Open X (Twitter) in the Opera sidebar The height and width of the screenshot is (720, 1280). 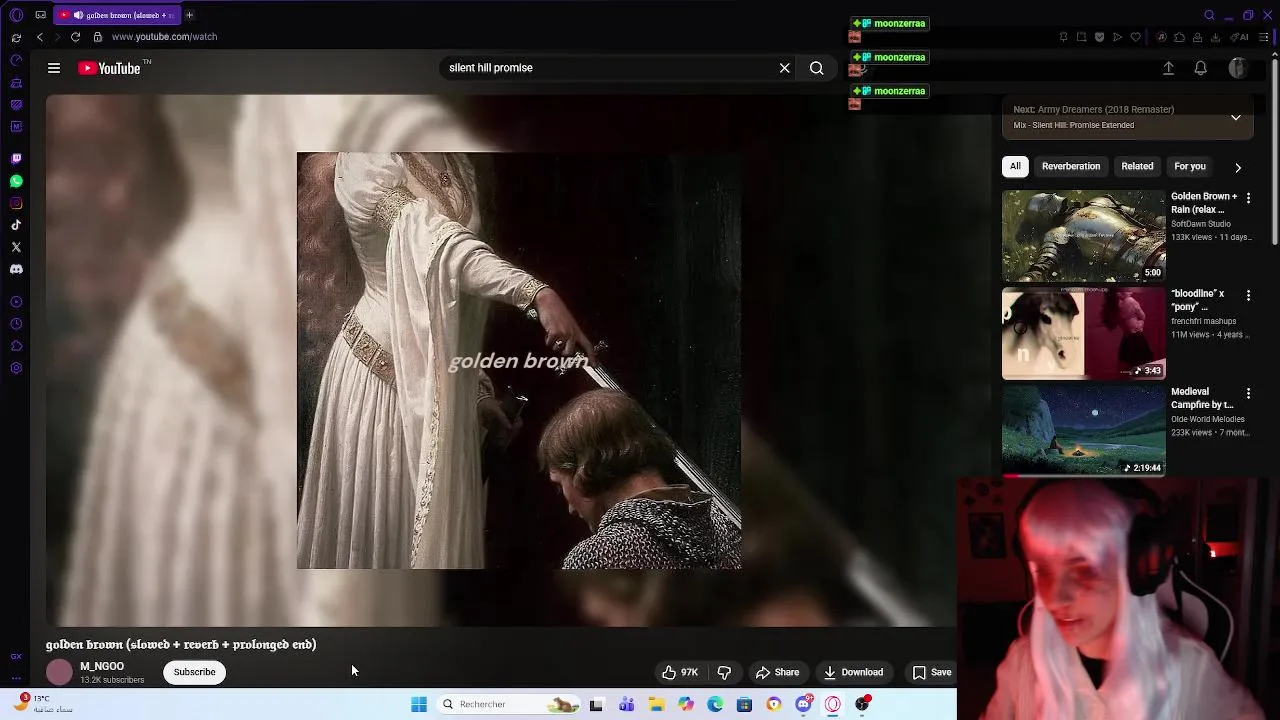pos(16,247)
